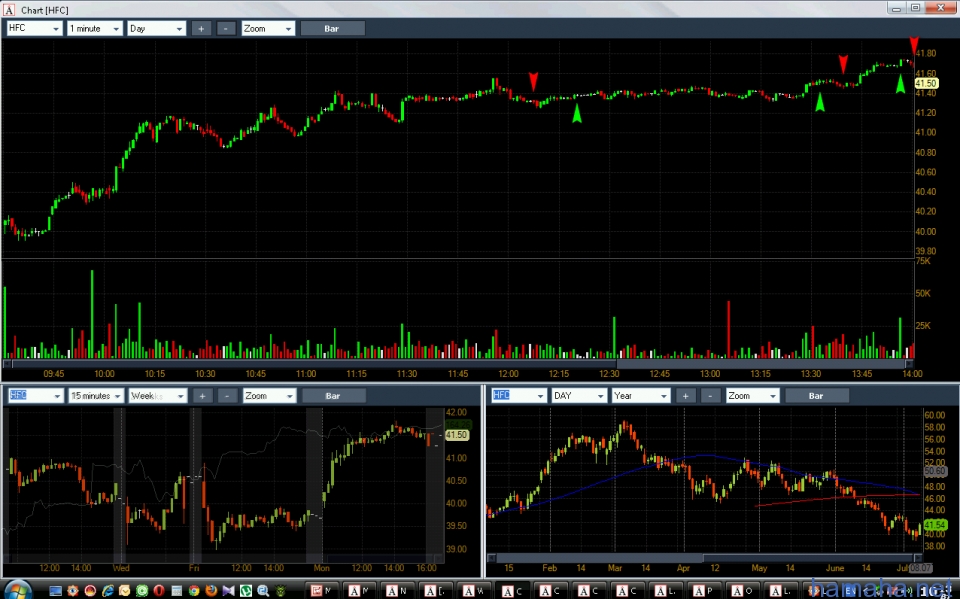
Task: Click the 75K volume axis label
Action: (x=923, y=262)
